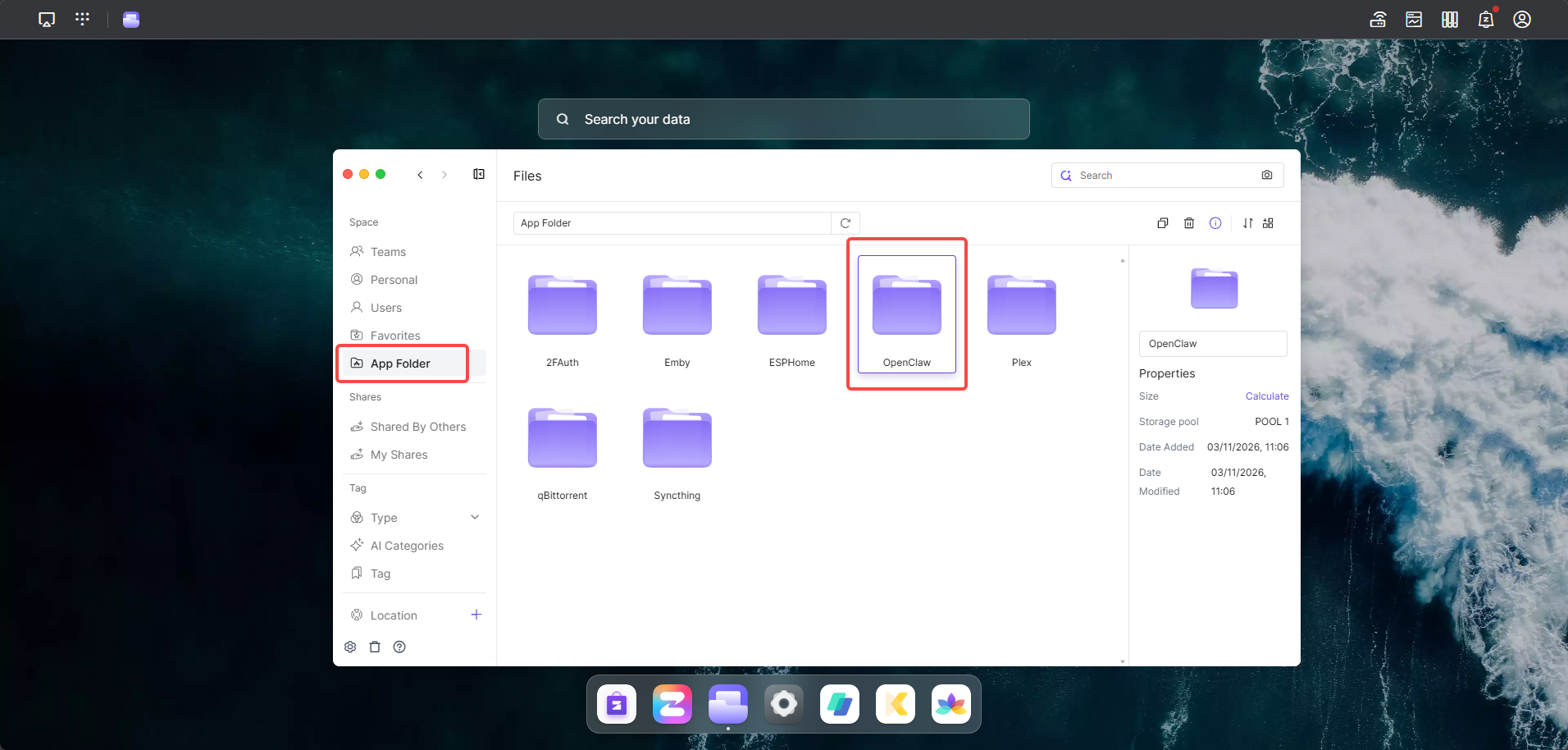Select the Syncthing folder

pos(677,451)
